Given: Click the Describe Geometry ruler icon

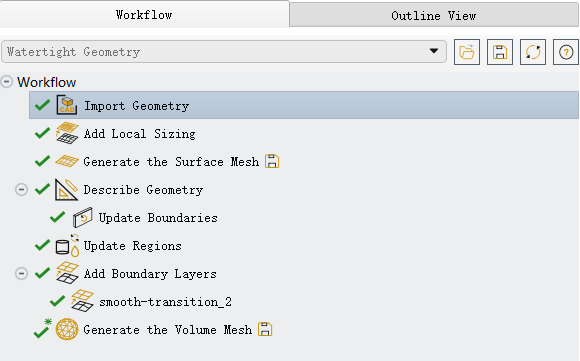Looking at the screenshot, I should point(67,189).
